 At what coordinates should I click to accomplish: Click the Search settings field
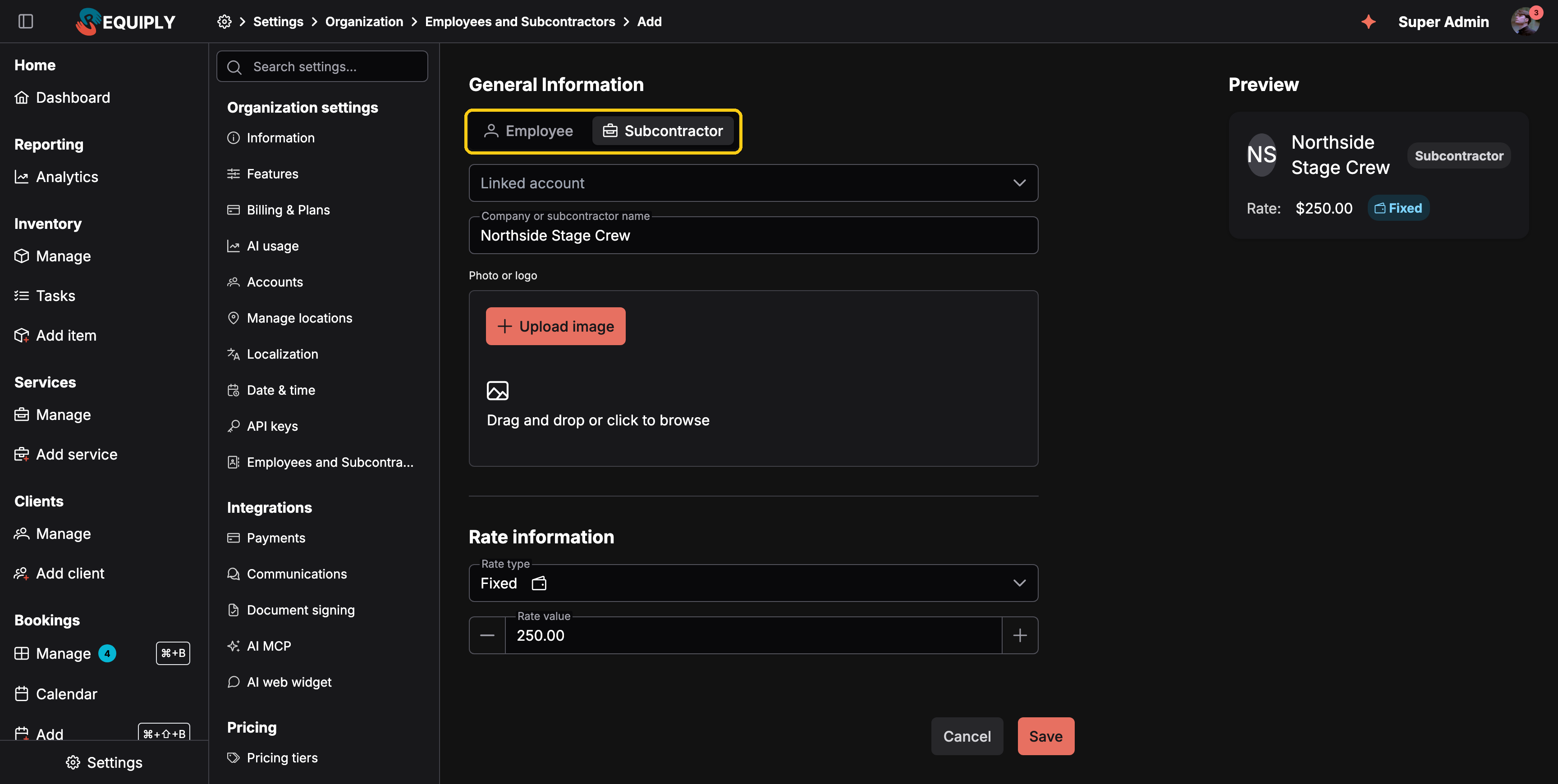322,67
